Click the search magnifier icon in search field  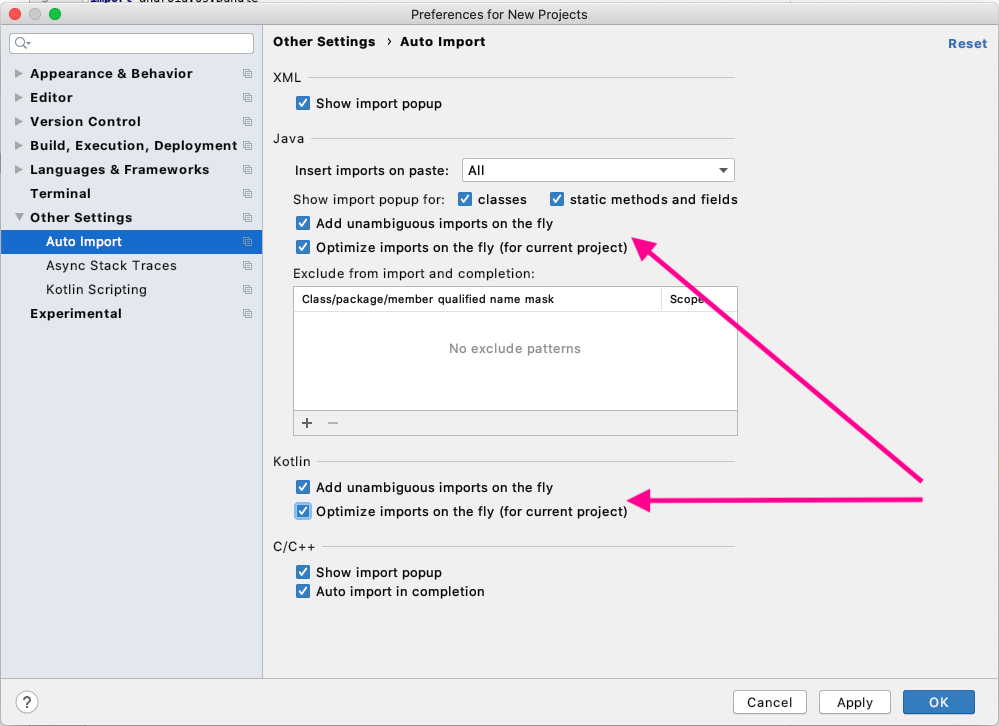point(22,44)
